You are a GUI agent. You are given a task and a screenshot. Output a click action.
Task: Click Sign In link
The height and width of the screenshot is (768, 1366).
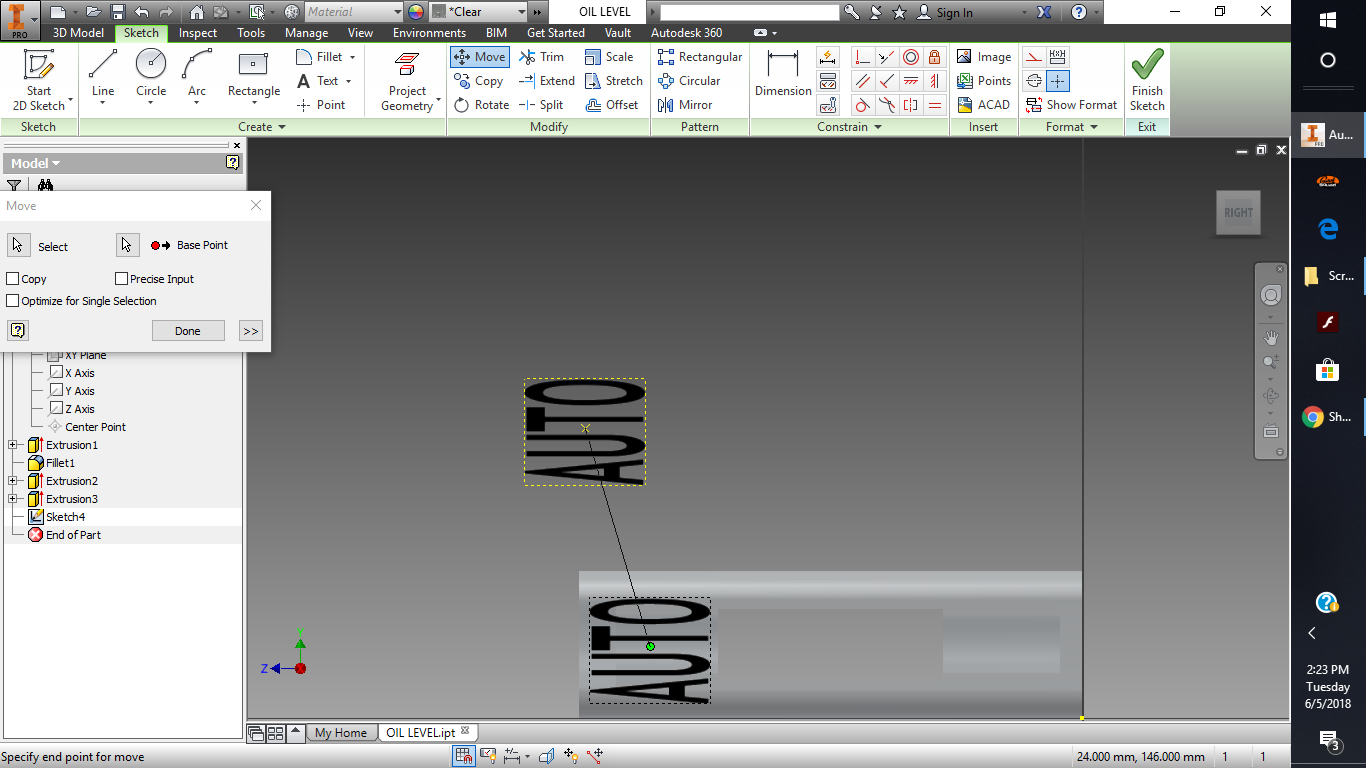pyautogui.click(x=954, y=13)
